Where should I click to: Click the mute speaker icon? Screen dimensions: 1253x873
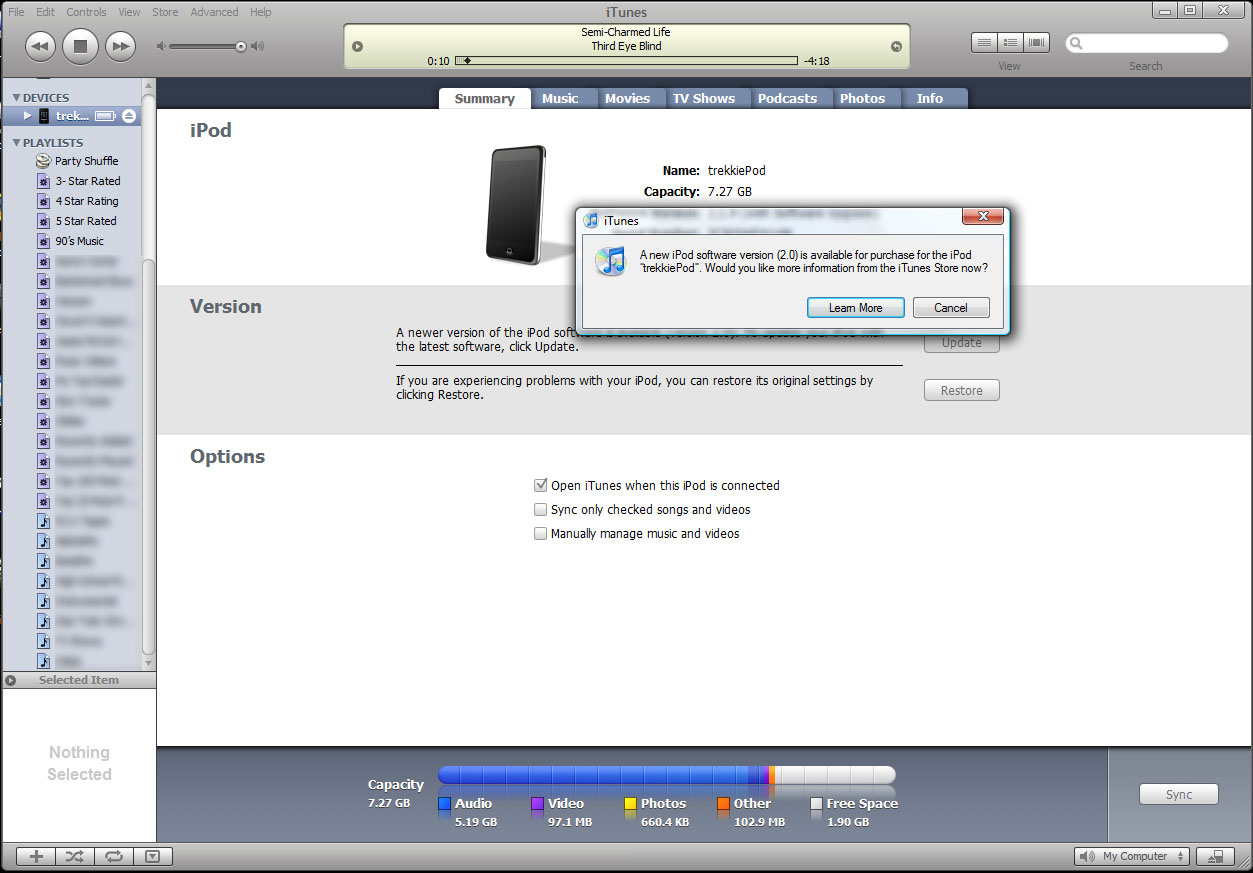coord(161,46)
